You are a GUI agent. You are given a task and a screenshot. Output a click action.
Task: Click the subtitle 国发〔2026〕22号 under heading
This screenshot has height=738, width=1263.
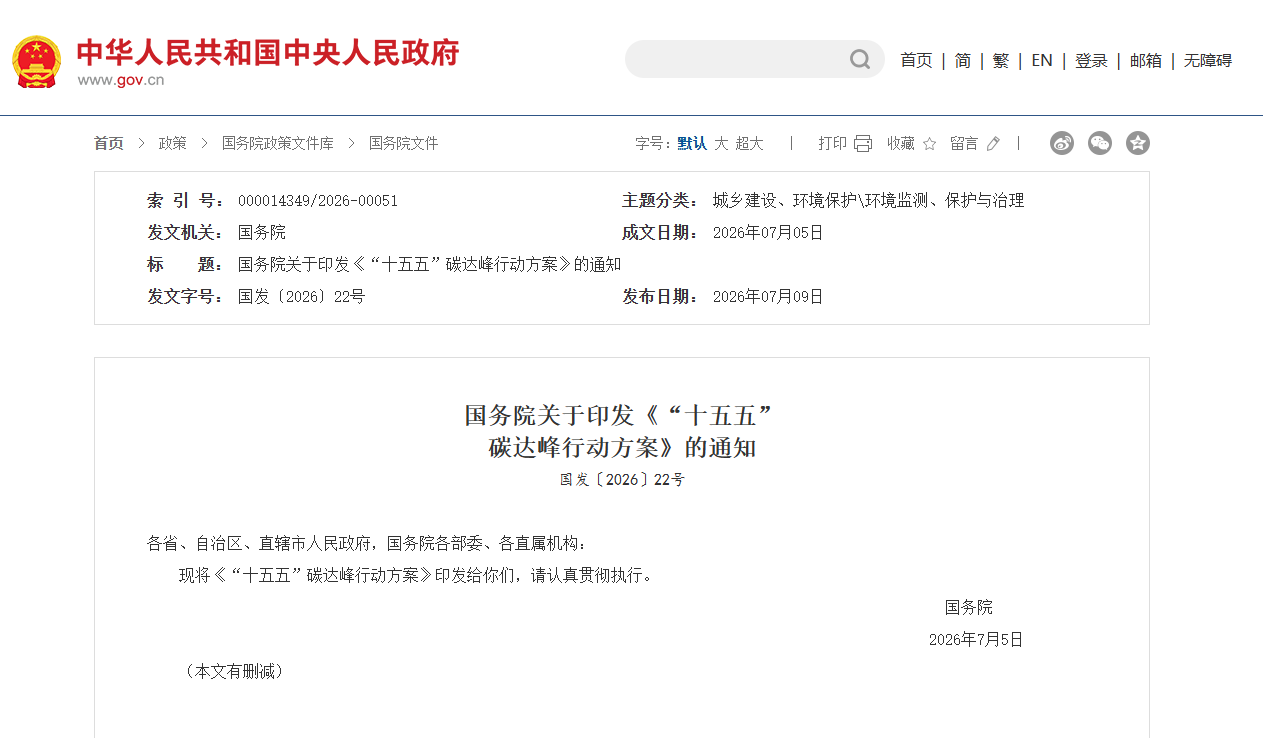[622, 480]
